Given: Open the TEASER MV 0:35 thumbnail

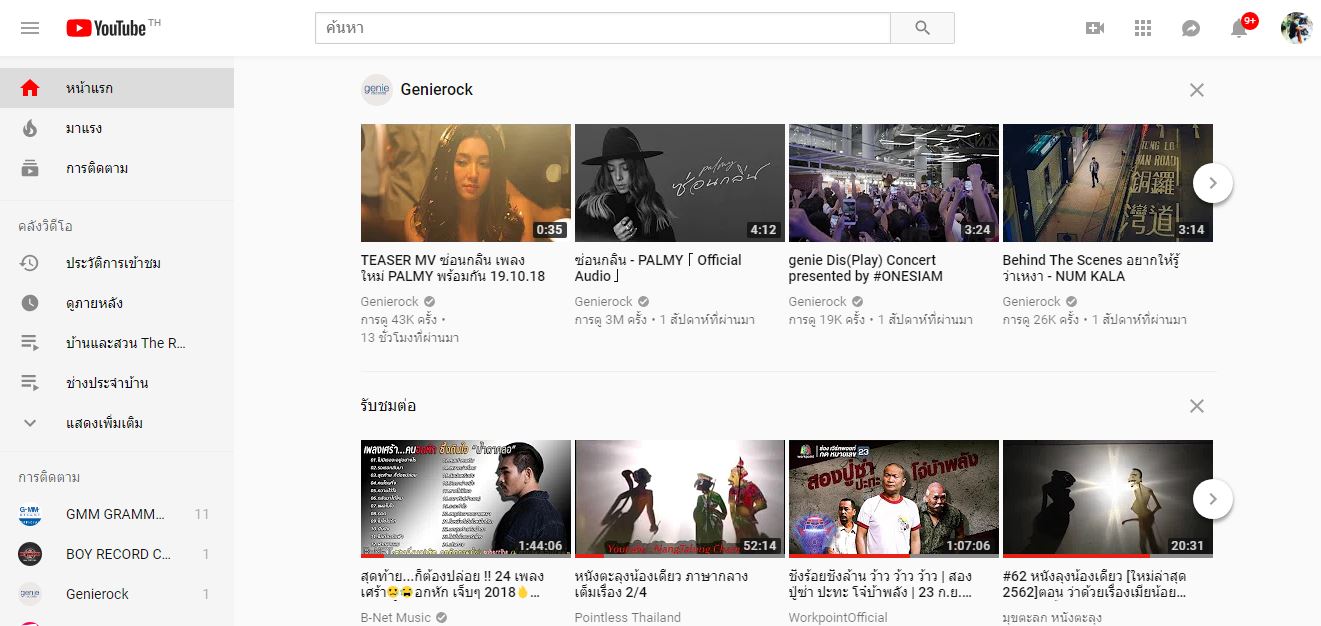Looking at the screenshot, I should 466,183.
